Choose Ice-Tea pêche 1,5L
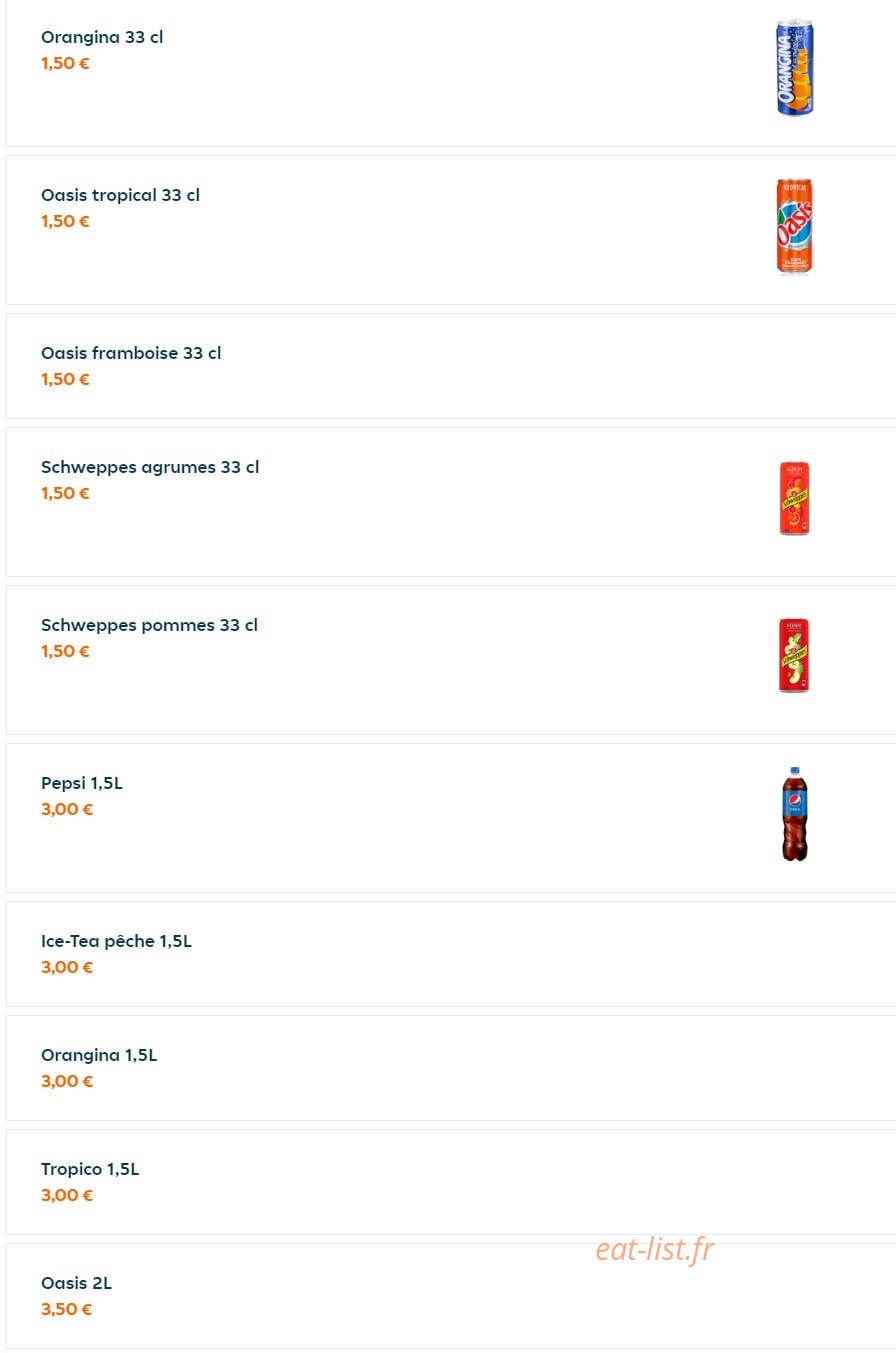The height and width of the screenshot is (1353, 896). click(116, 941)
